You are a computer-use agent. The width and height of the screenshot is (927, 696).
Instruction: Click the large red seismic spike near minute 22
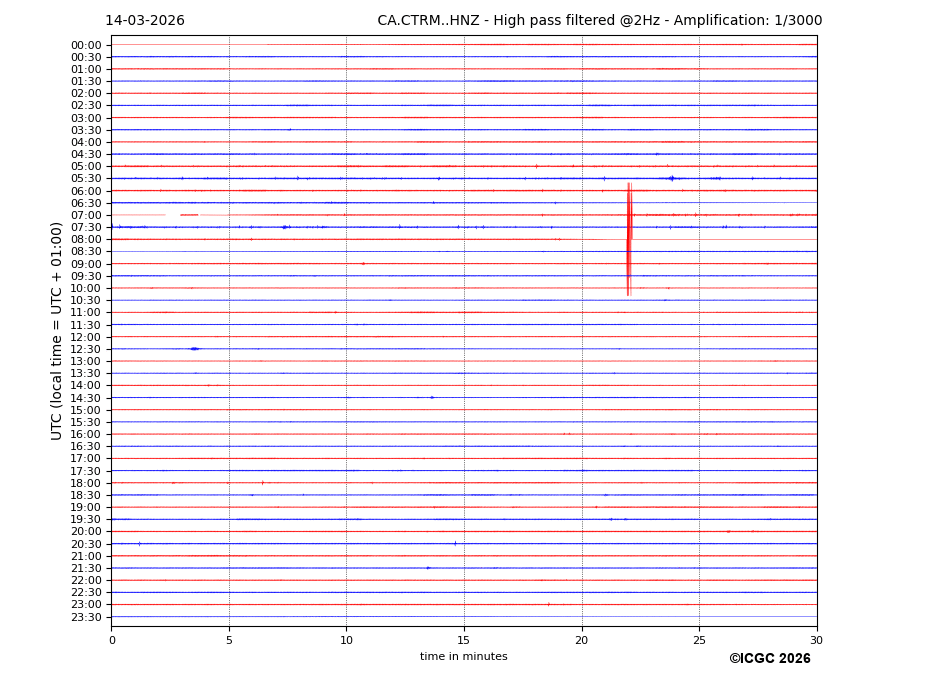point(628,240)
